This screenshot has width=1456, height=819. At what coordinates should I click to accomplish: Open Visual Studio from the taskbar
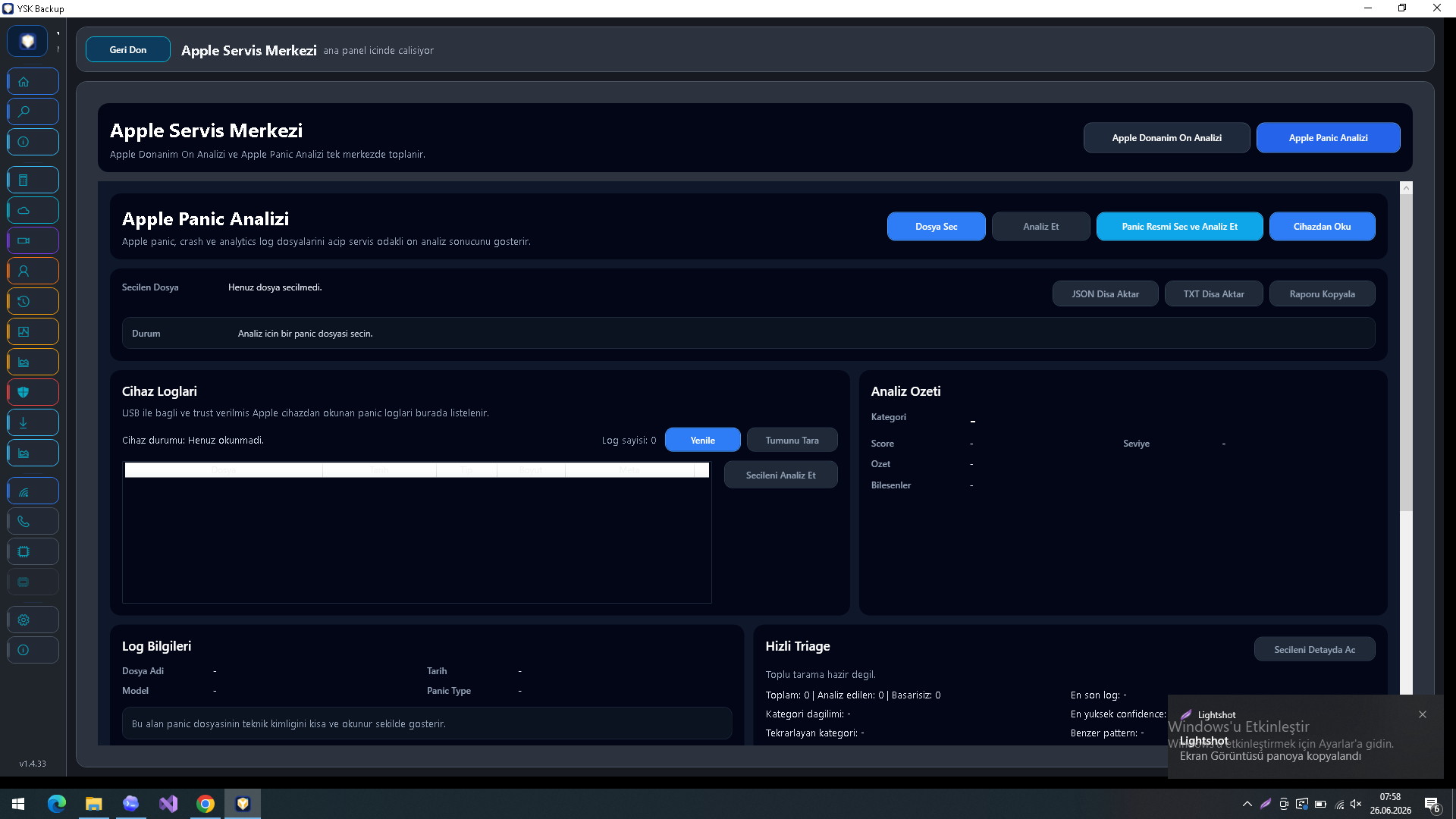pyautogui.click(x=168, y=804)
